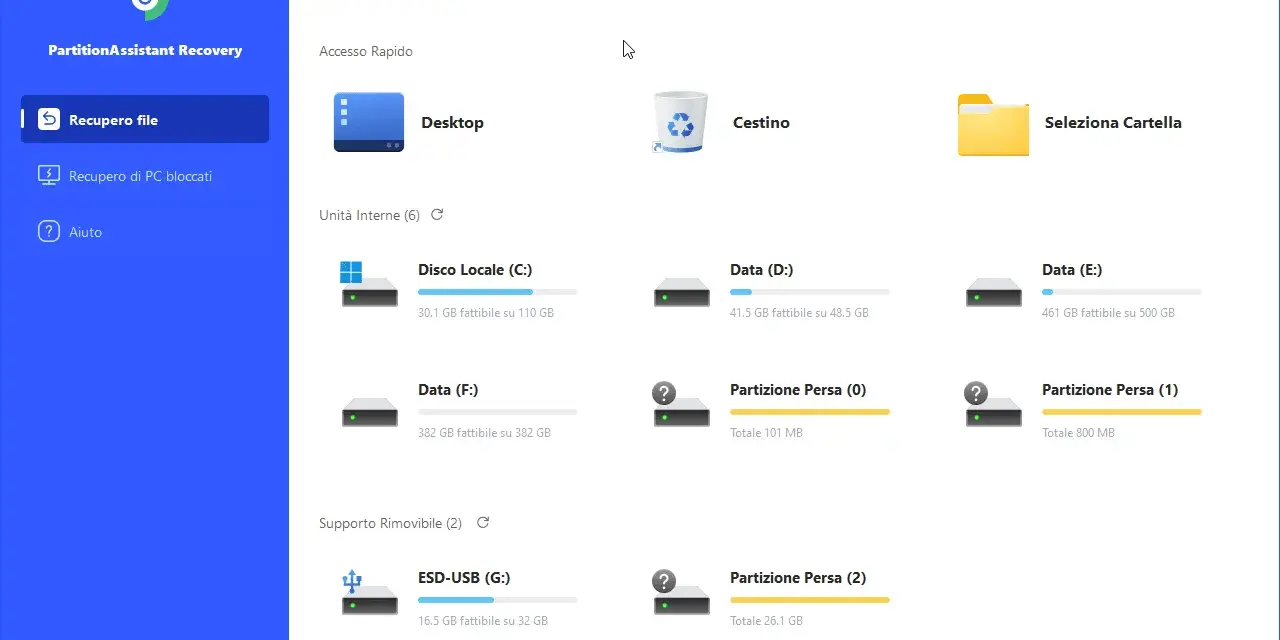Screen dimensions: 1280x640
Task: Refresh the Unità Interne list
Action: coord(437,215)
